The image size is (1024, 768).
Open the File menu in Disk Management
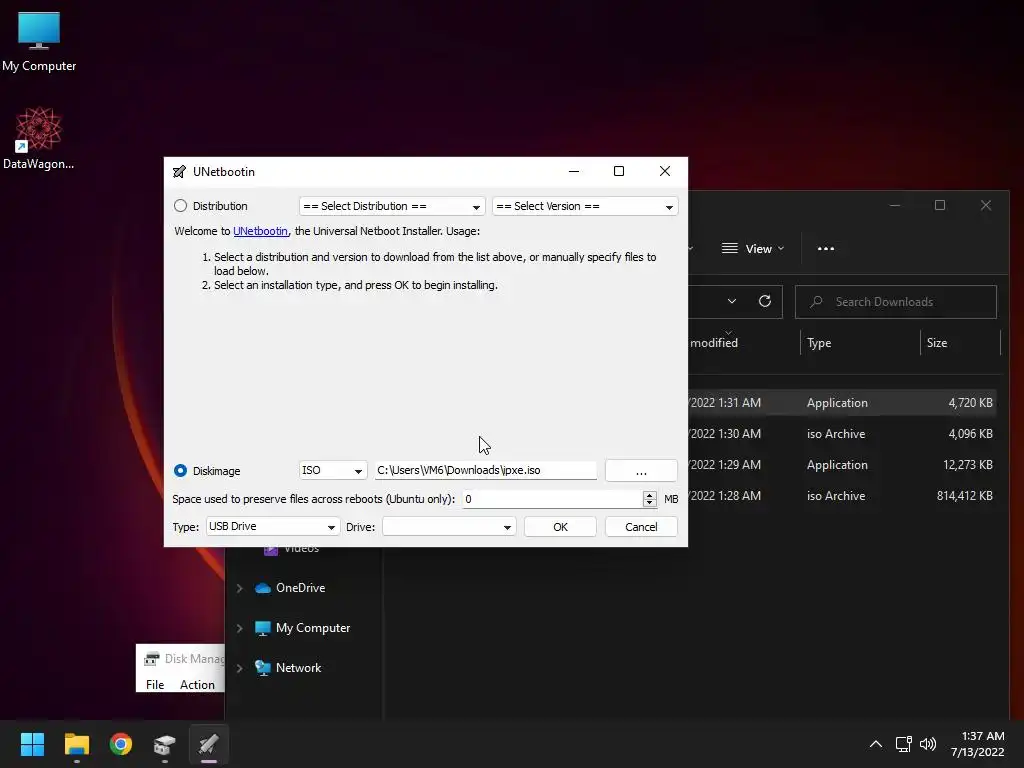155,684
